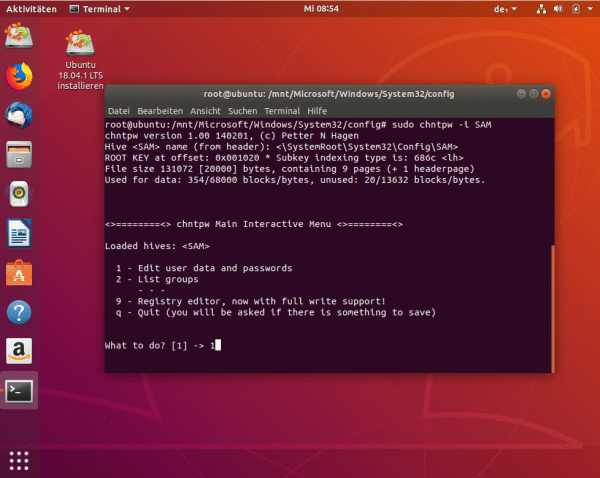The height and width of the screenshot is (478, 600).
Task: Open Ubuntu Software center
Action: click(x=19, y=273)
